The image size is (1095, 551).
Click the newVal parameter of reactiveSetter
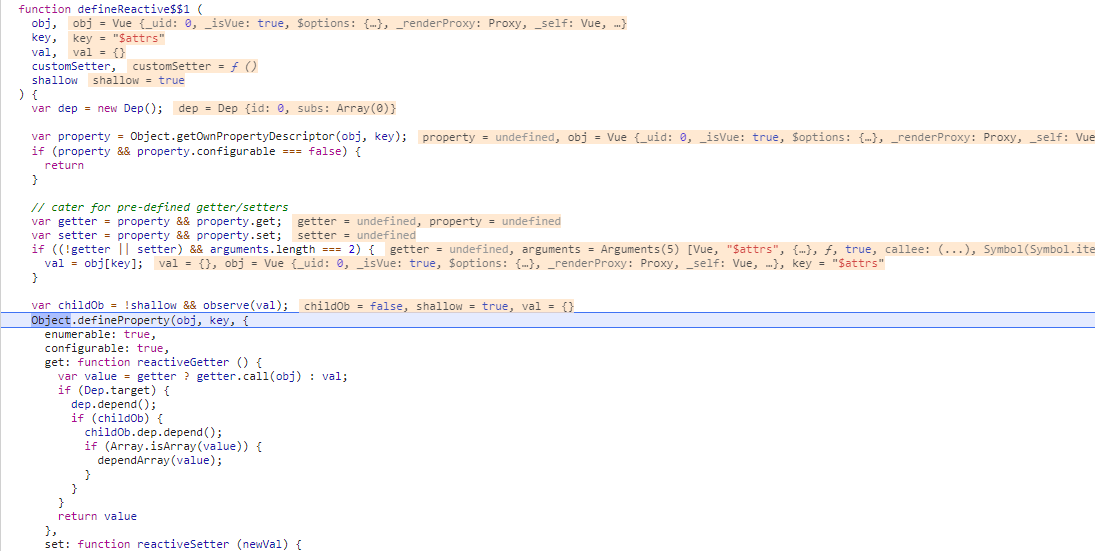(x=262, y=544)
